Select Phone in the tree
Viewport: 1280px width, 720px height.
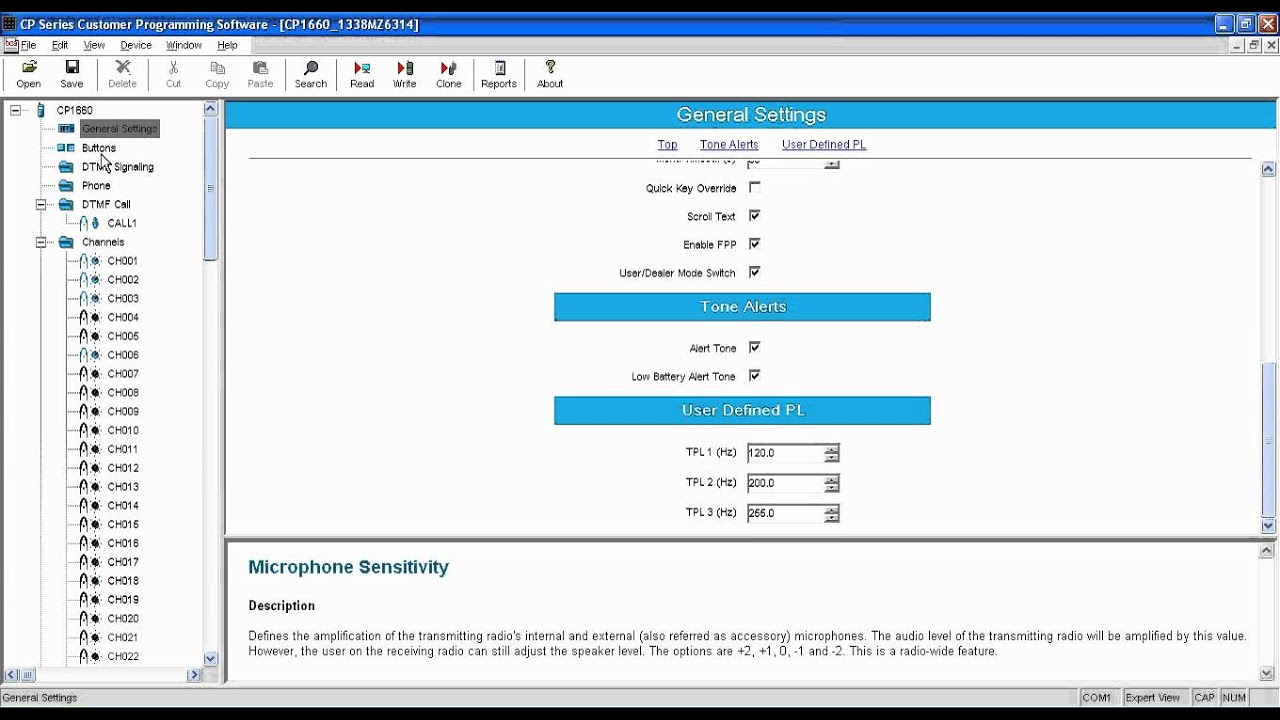96,186
